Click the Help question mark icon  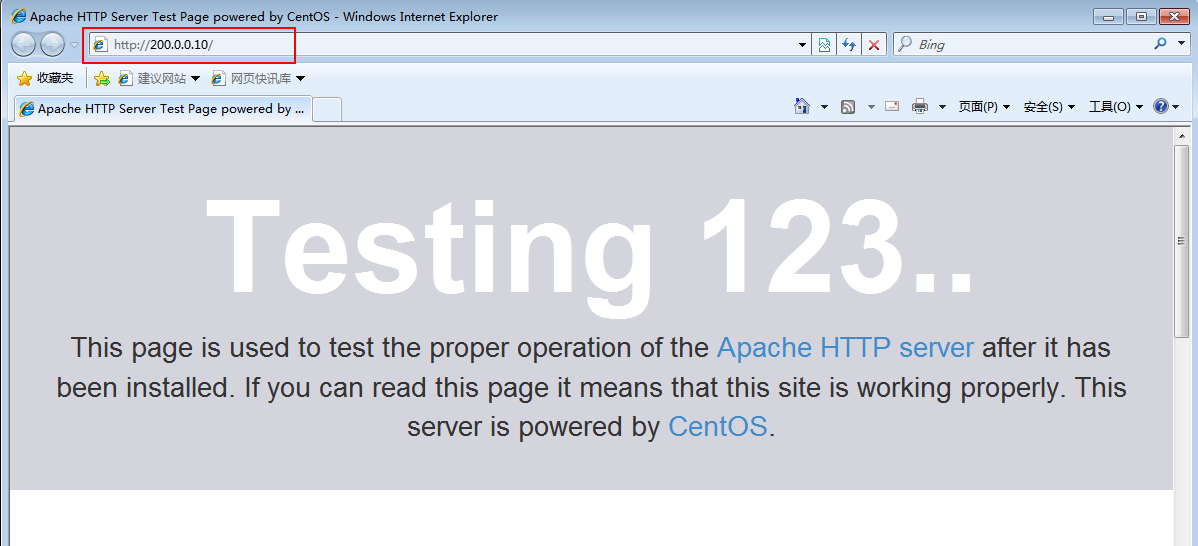pos(1161,106)
